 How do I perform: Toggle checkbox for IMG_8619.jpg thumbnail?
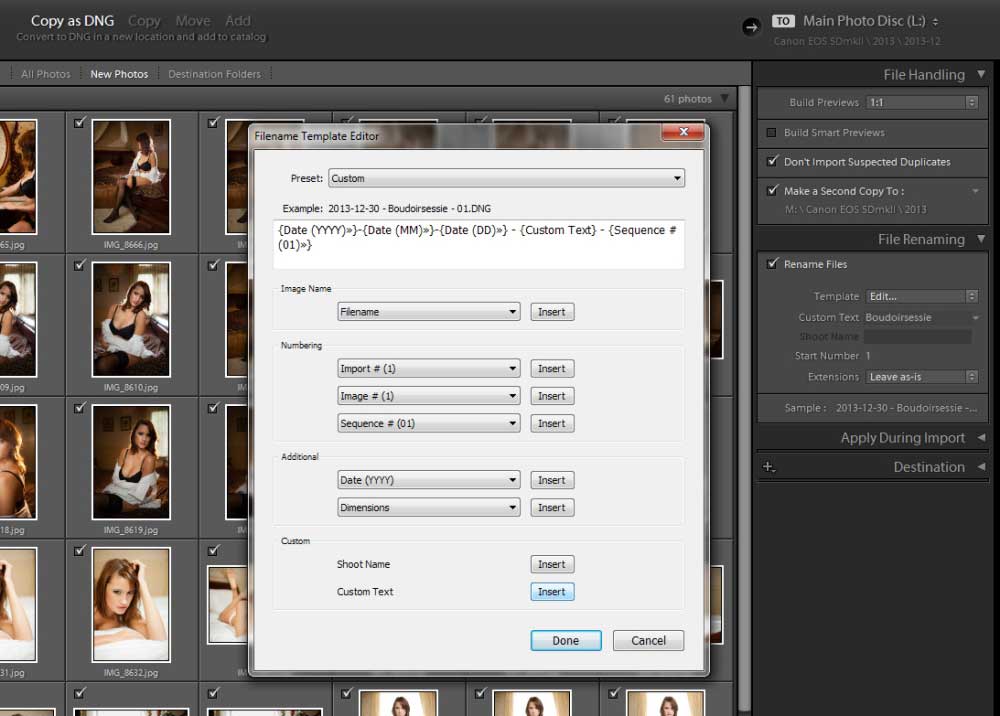coord(80,408)
